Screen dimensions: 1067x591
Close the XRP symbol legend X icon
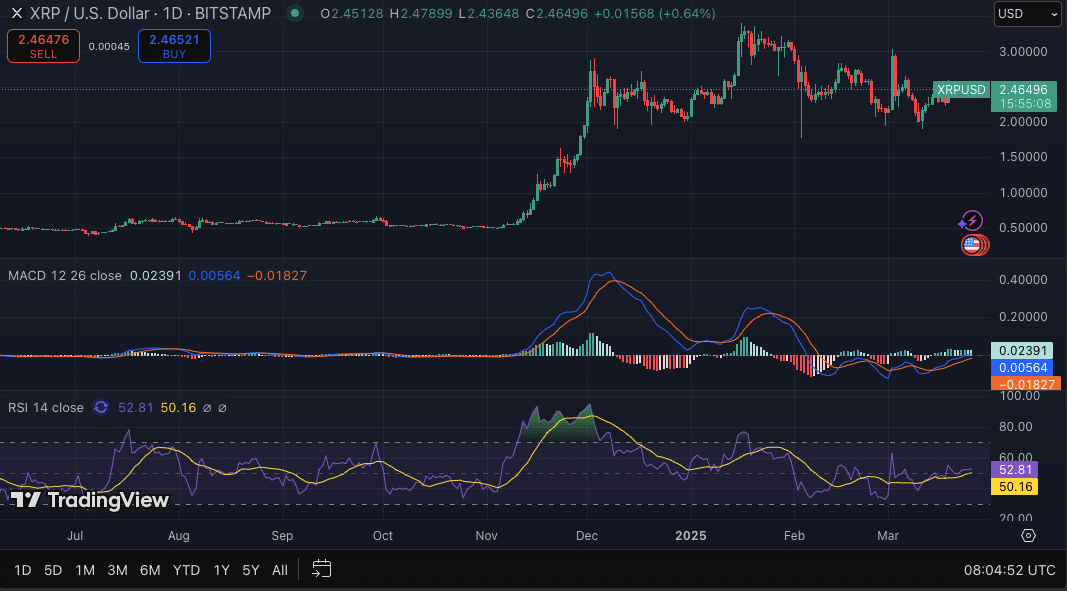(x=17, y=13)
